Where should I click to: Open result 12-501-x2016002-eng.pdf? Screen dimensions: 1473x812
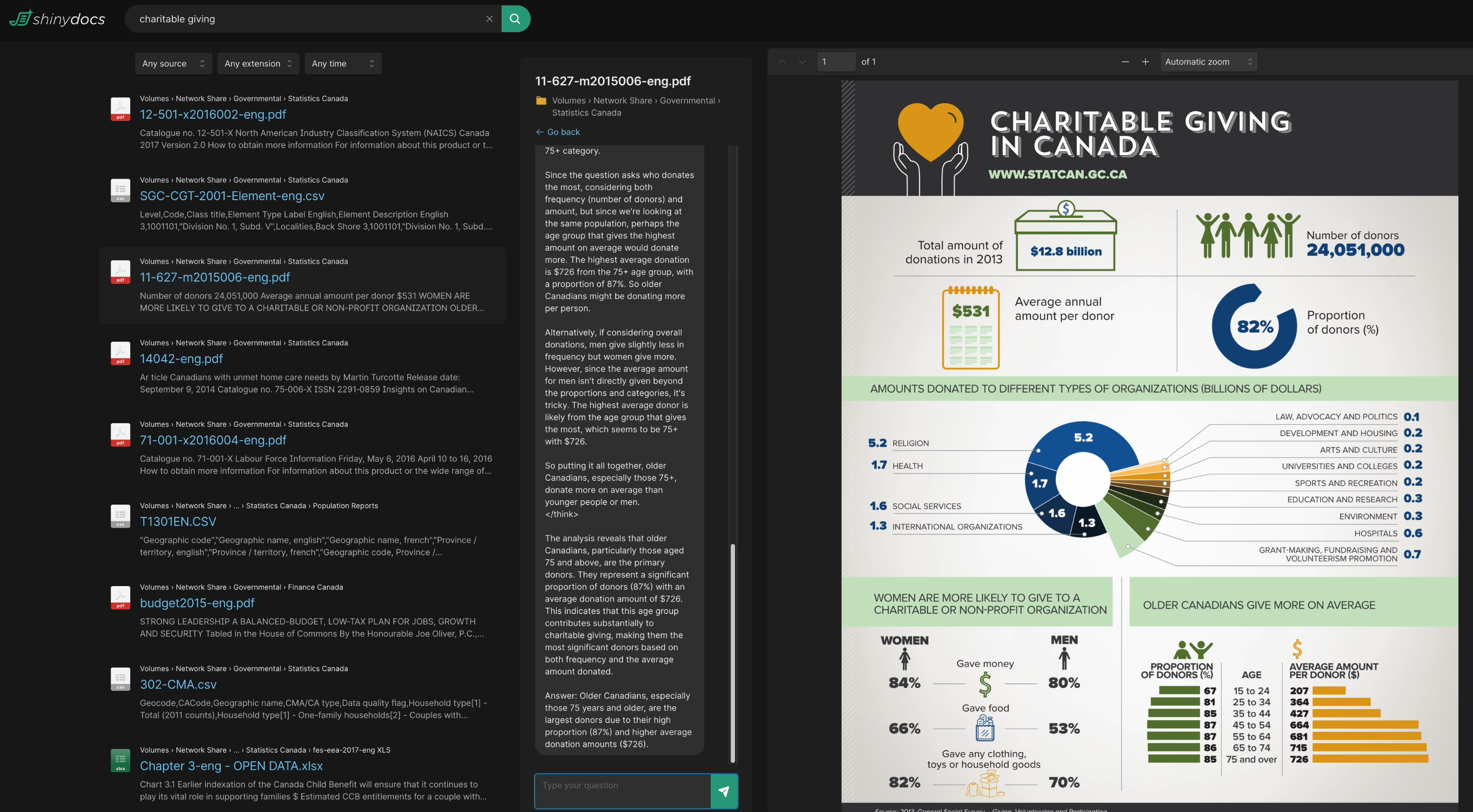pos(213,114)
